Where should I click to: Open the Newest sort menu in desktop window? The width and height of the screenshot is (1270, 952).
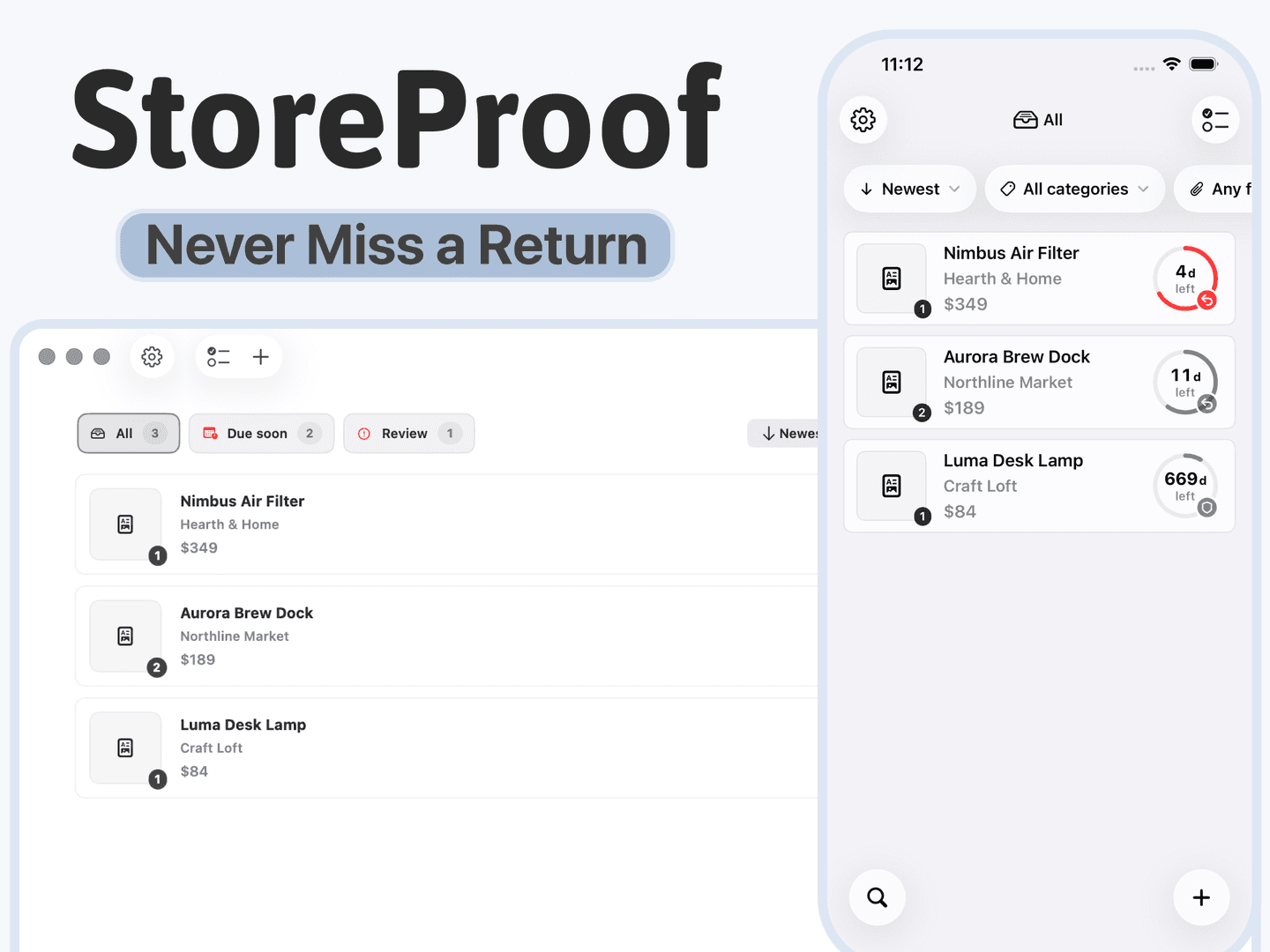tap(786, 434)
